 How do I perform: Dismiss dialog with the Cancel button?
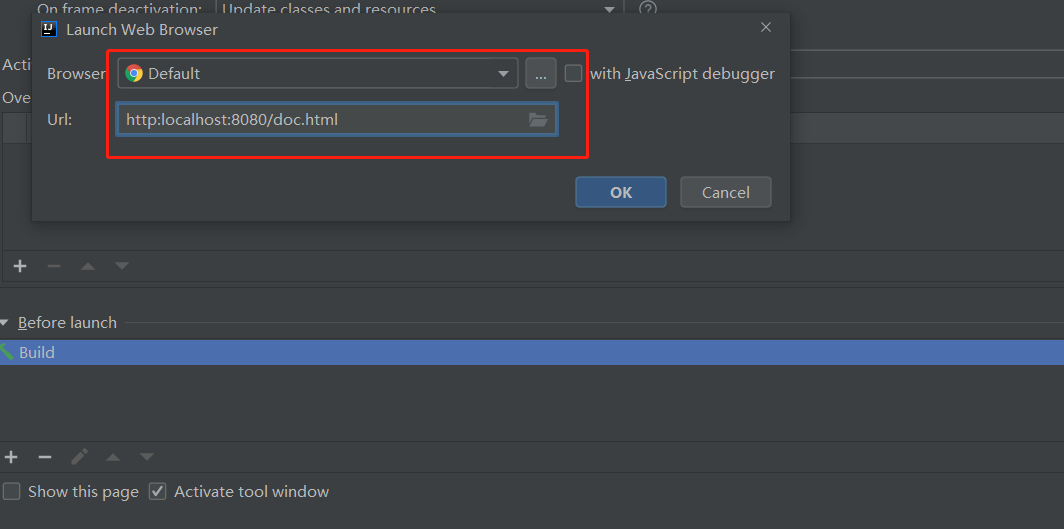tap(725, 192)
